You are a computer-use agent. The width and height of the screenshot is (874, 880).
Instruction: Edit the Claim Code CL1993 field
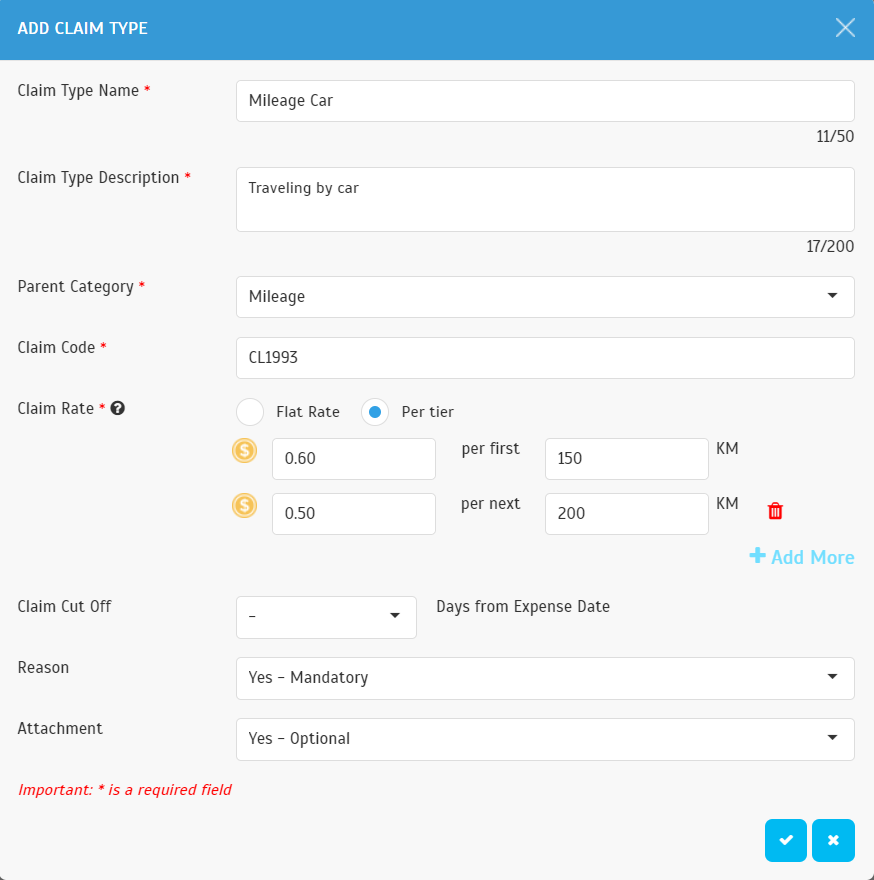(545, 358)
